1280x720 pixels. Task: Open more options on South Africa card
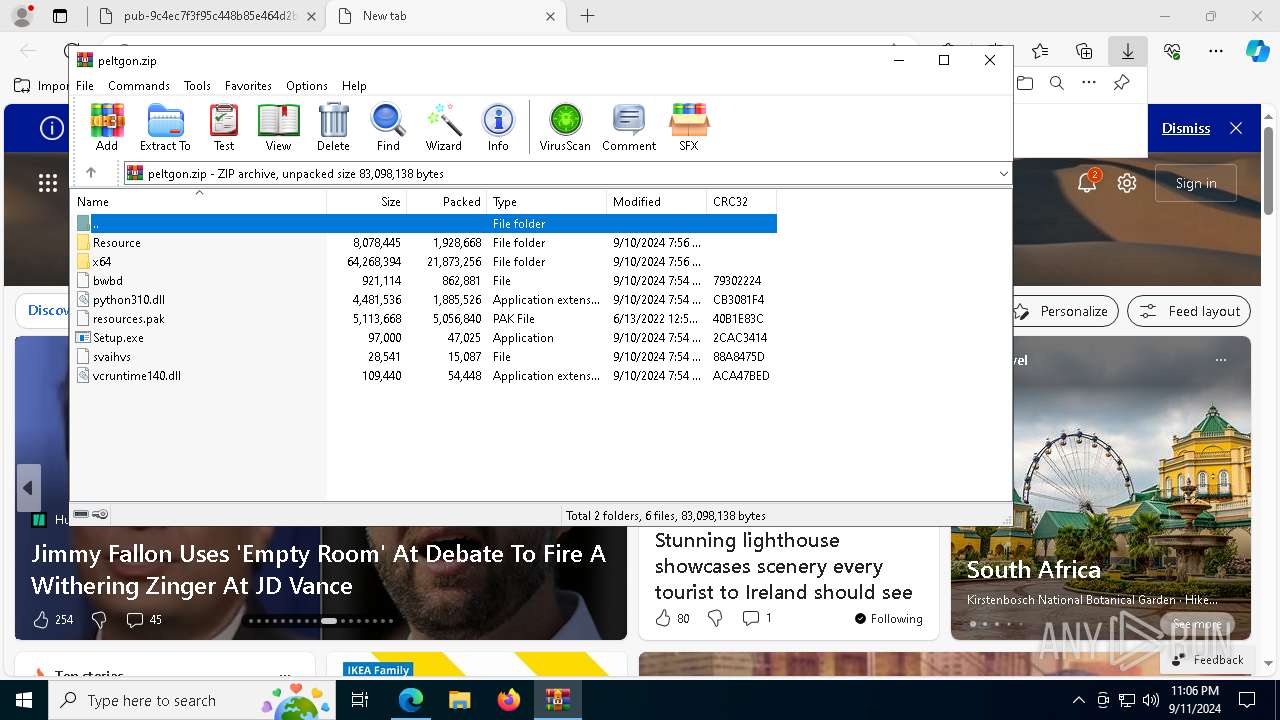[x=1220, y=360]
